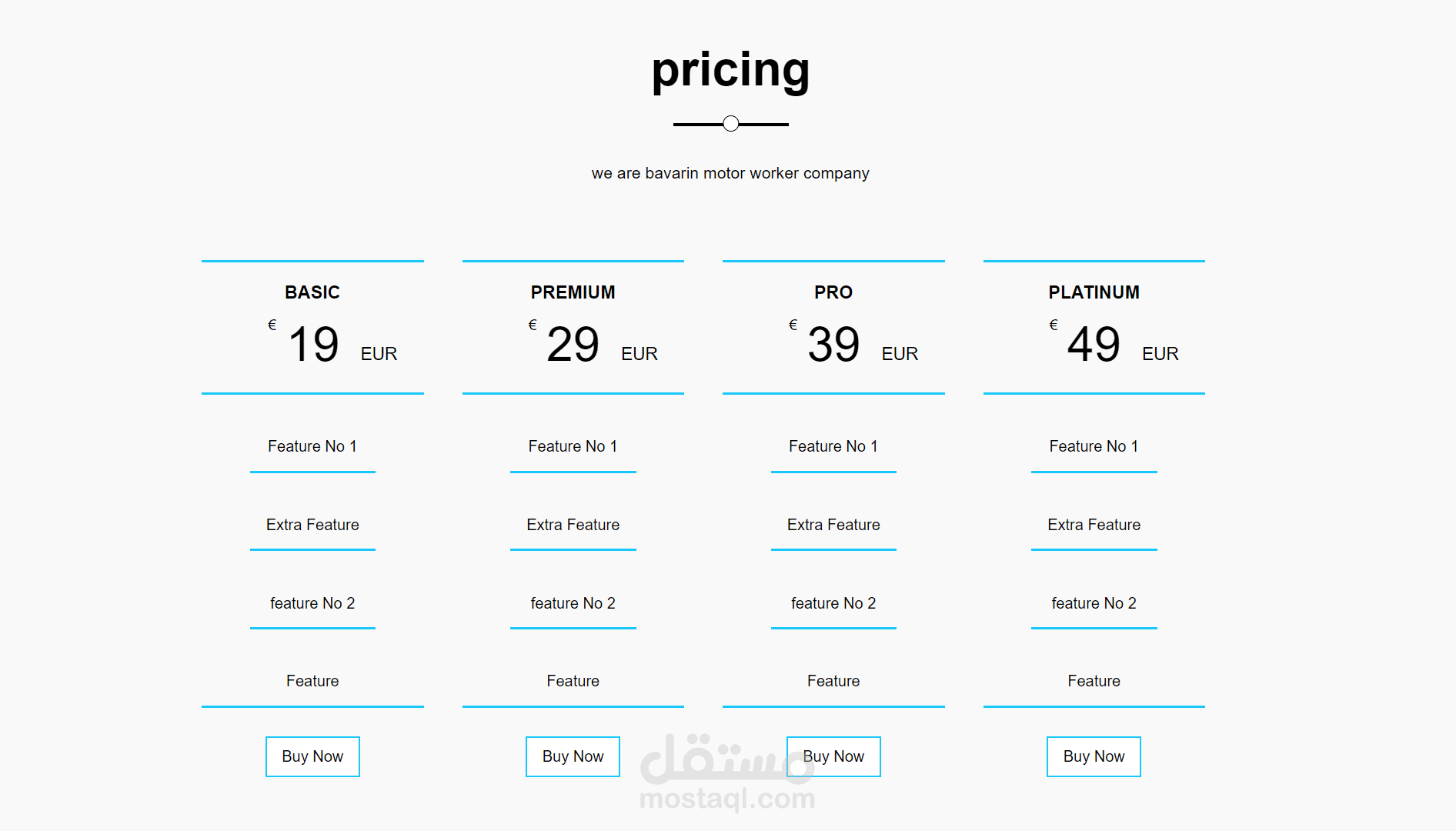The image size is (1456, 831).
Task: Click Extra Feature in the Premium column
Action: (x=573, y=525)
